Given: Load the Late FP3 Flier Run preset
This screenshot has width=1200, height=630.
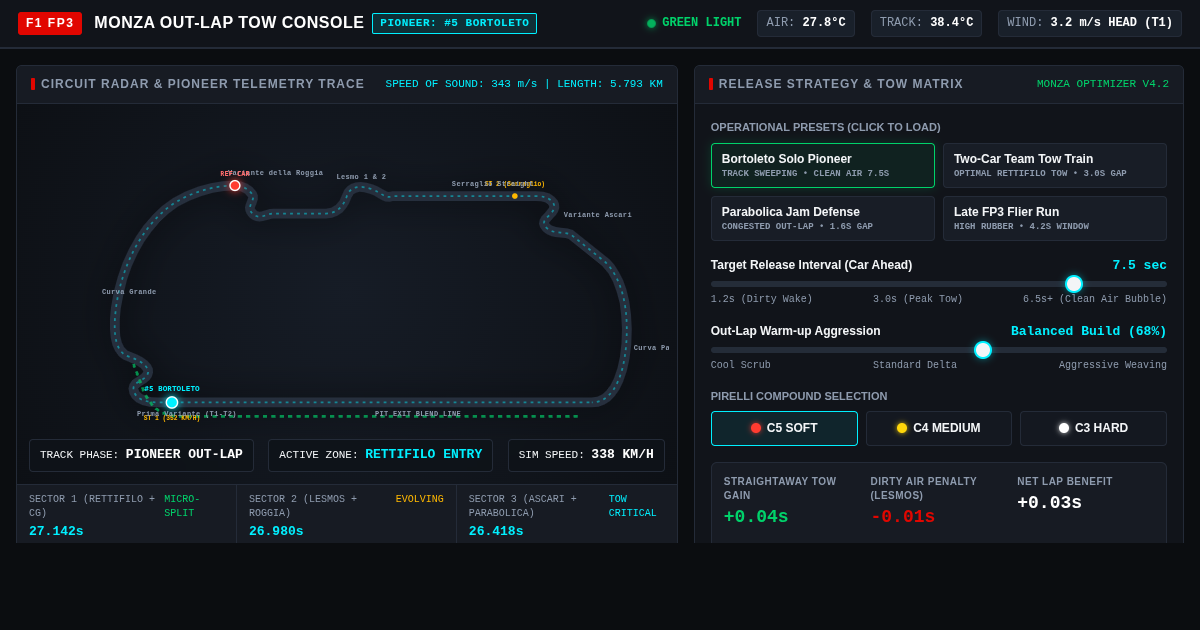Looking at the screenshot, I should (x=1055, y=219).
